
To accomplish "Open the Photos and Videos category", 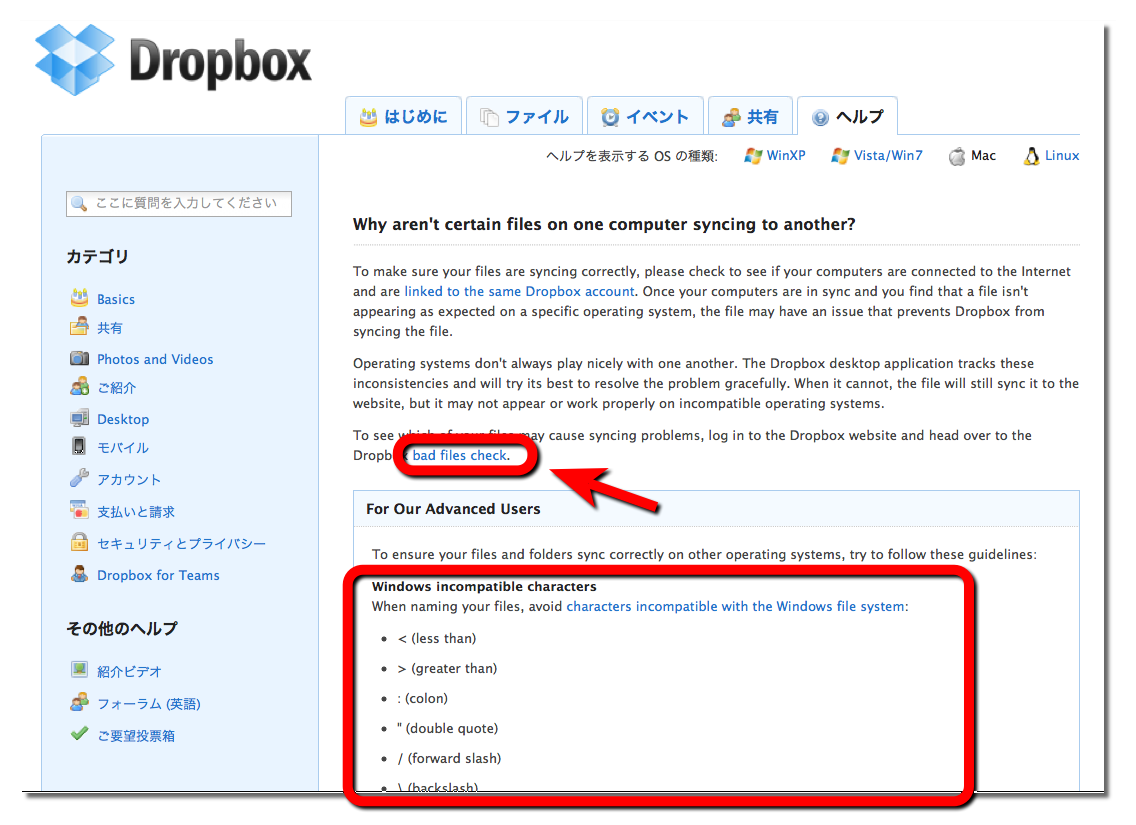I will coord(155,359).
